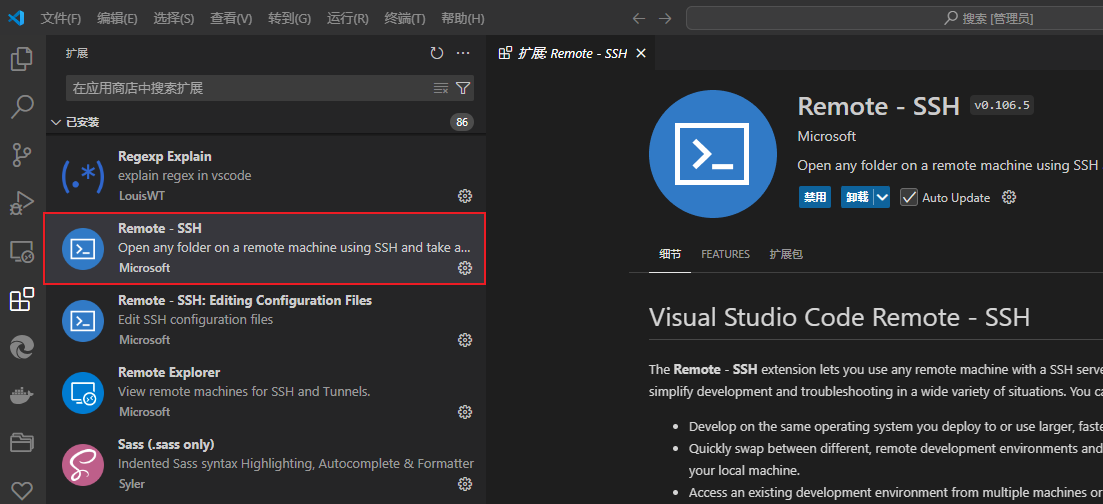
Task: Select the 扩展: Remote - SSH editor tab
Action: click(571, 53)
